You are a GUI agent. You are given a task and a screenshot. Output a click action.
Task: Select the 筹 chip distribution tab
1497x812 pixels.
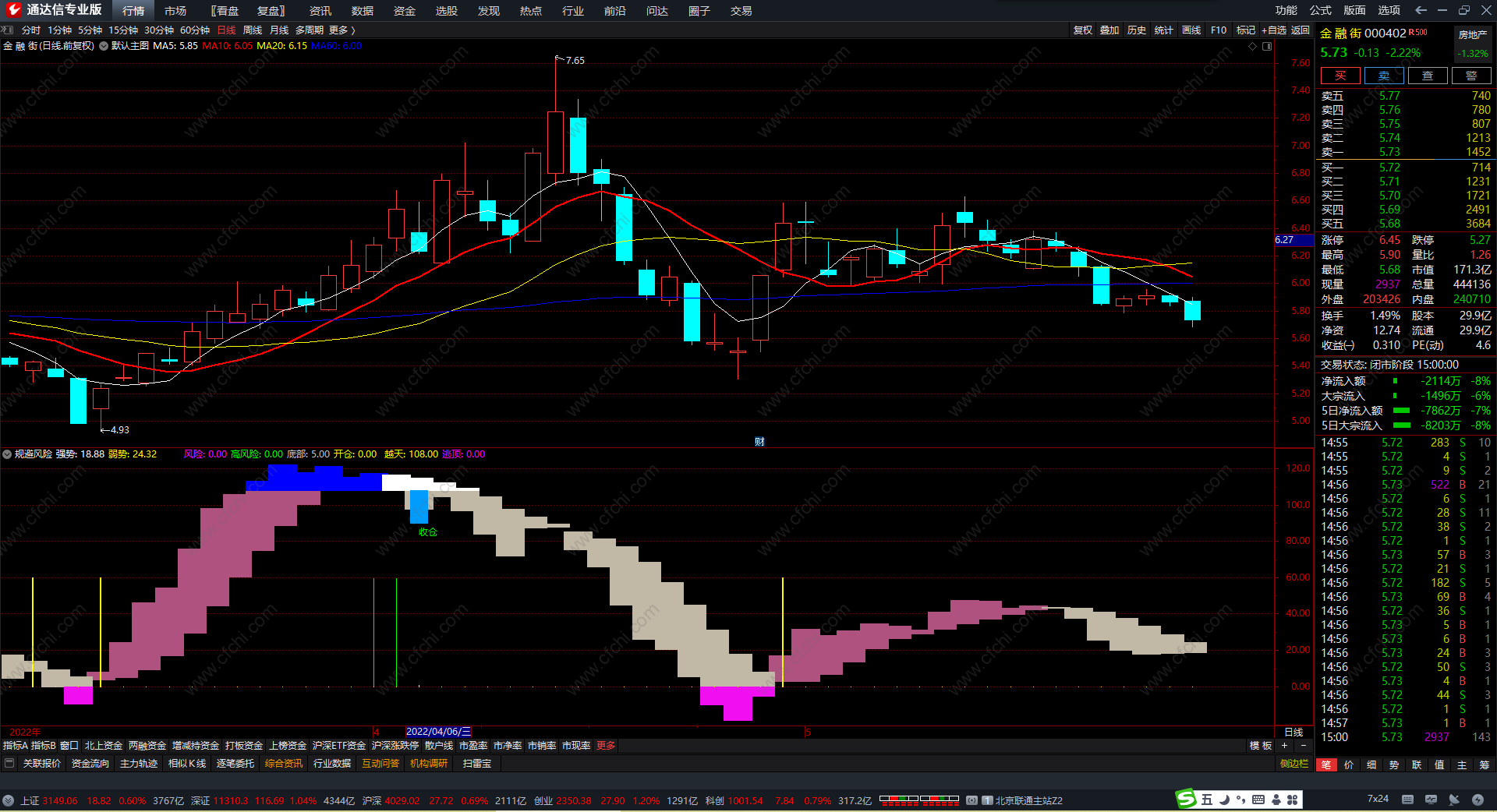click(x=1484, y=765)
